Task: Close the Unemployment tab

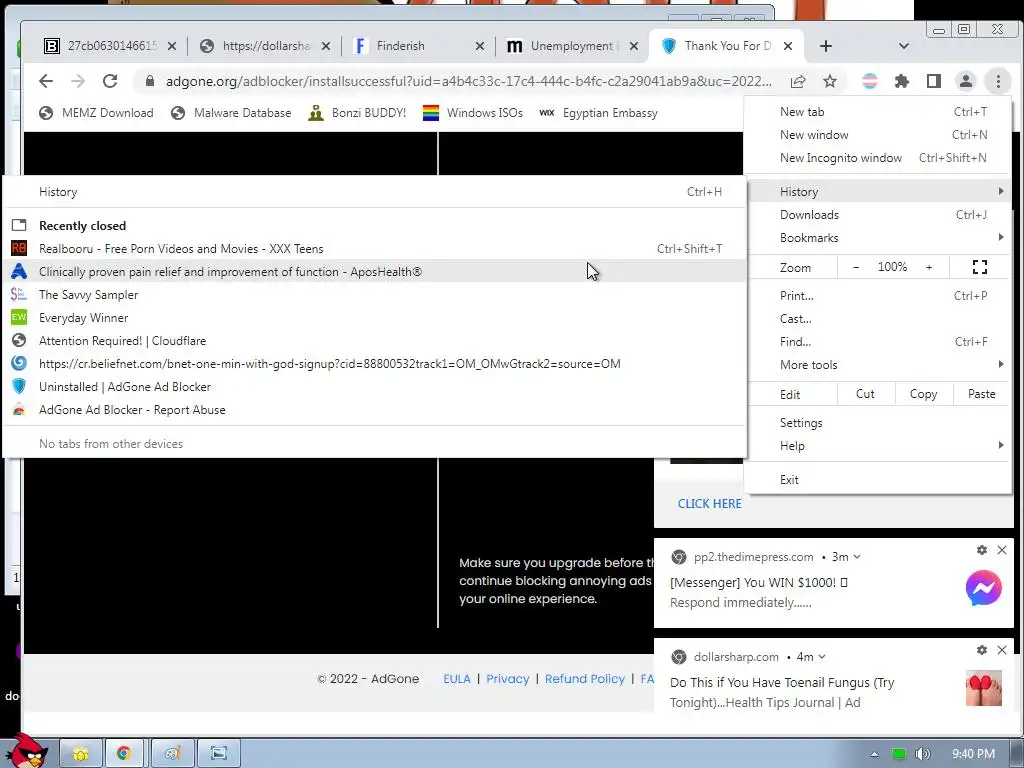Action: (633, 46)
